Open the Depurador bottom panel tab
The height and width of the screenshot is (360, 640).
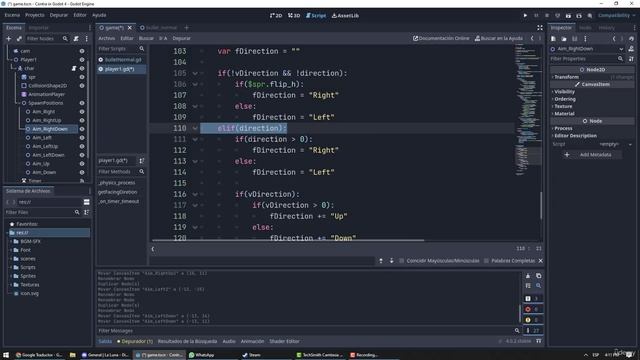pos(135,341)
